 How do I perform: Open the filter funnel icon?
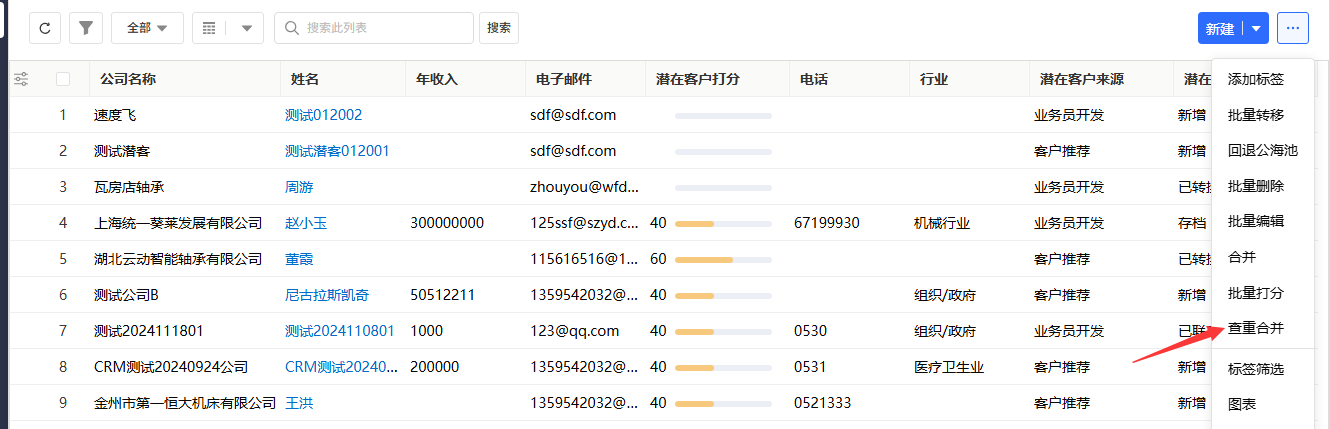pos(86,28)
